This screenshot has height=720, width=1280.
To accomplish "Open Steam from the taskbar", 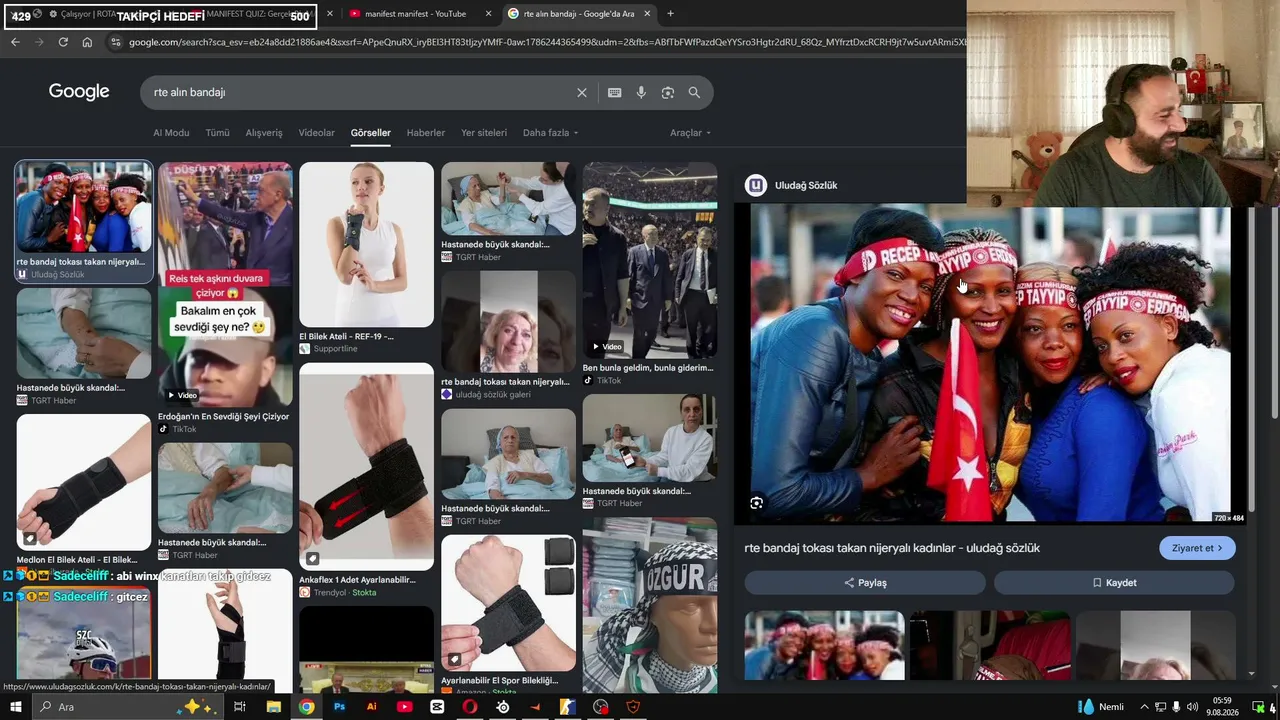I will [502, 707].
